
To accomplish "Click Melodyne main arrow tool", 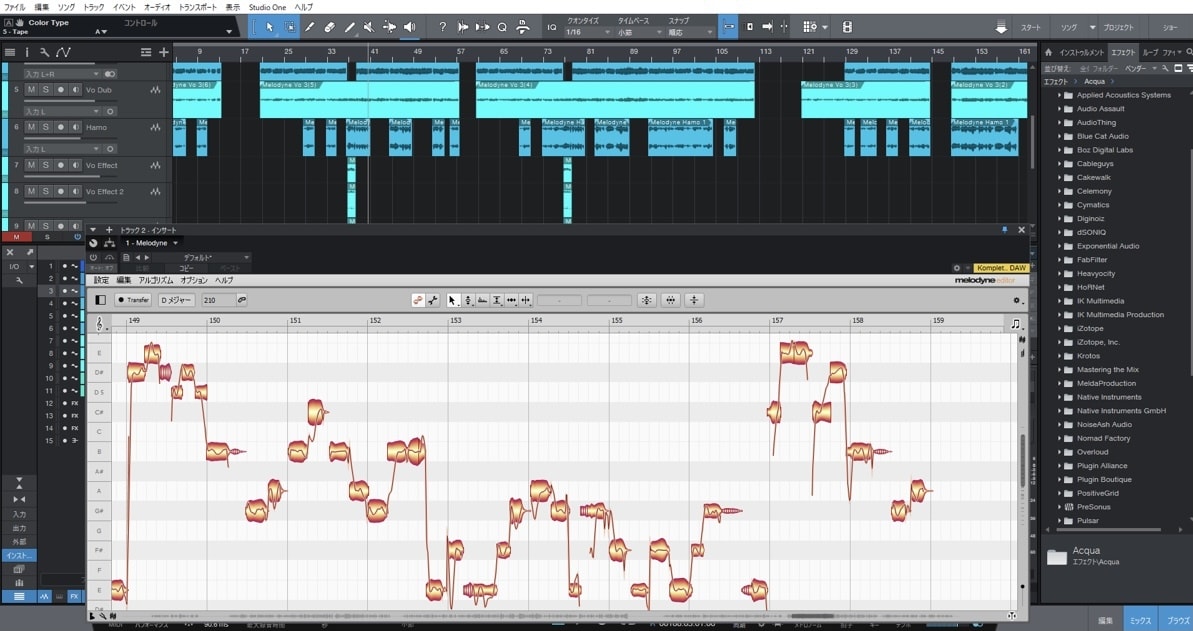I will 453,300.
